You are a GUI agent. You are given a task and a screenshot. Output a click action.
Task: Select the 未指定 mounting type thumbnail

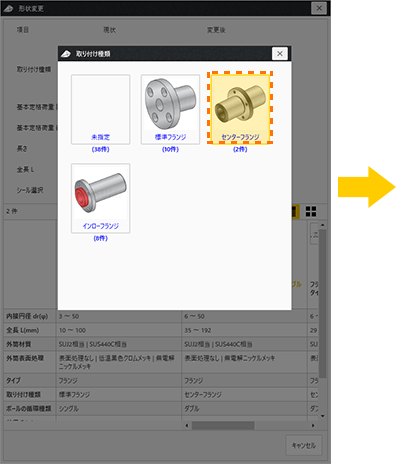100,109
